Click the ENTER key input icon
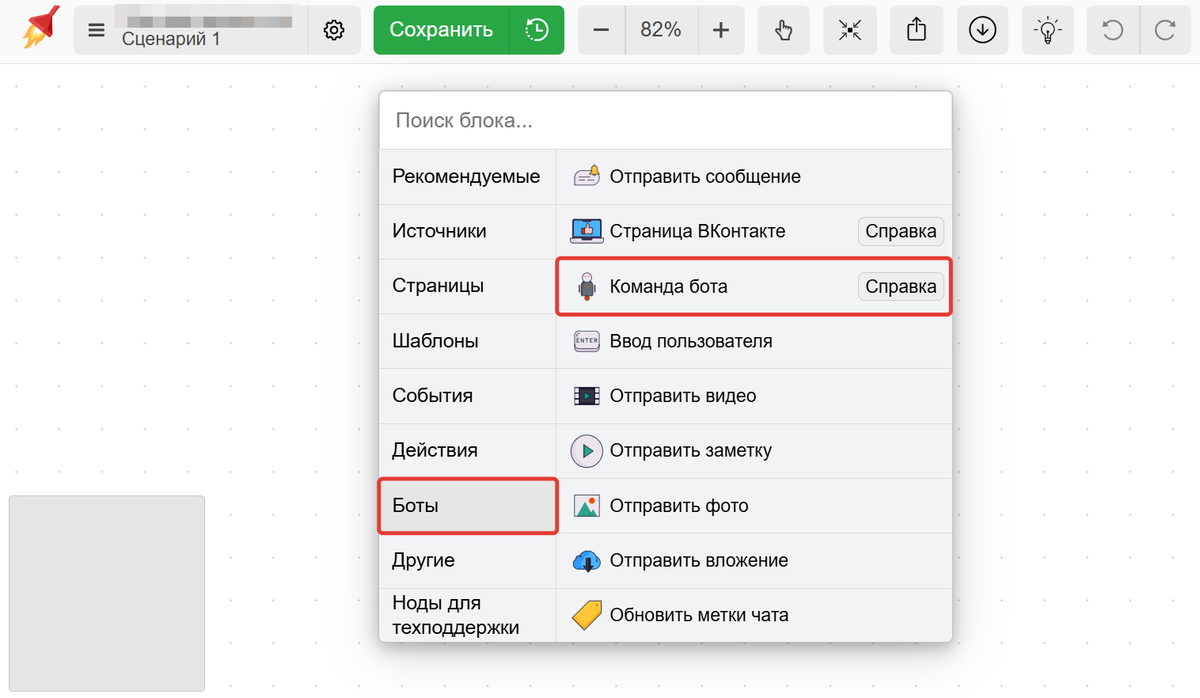1200x698 pixels. 587,341
